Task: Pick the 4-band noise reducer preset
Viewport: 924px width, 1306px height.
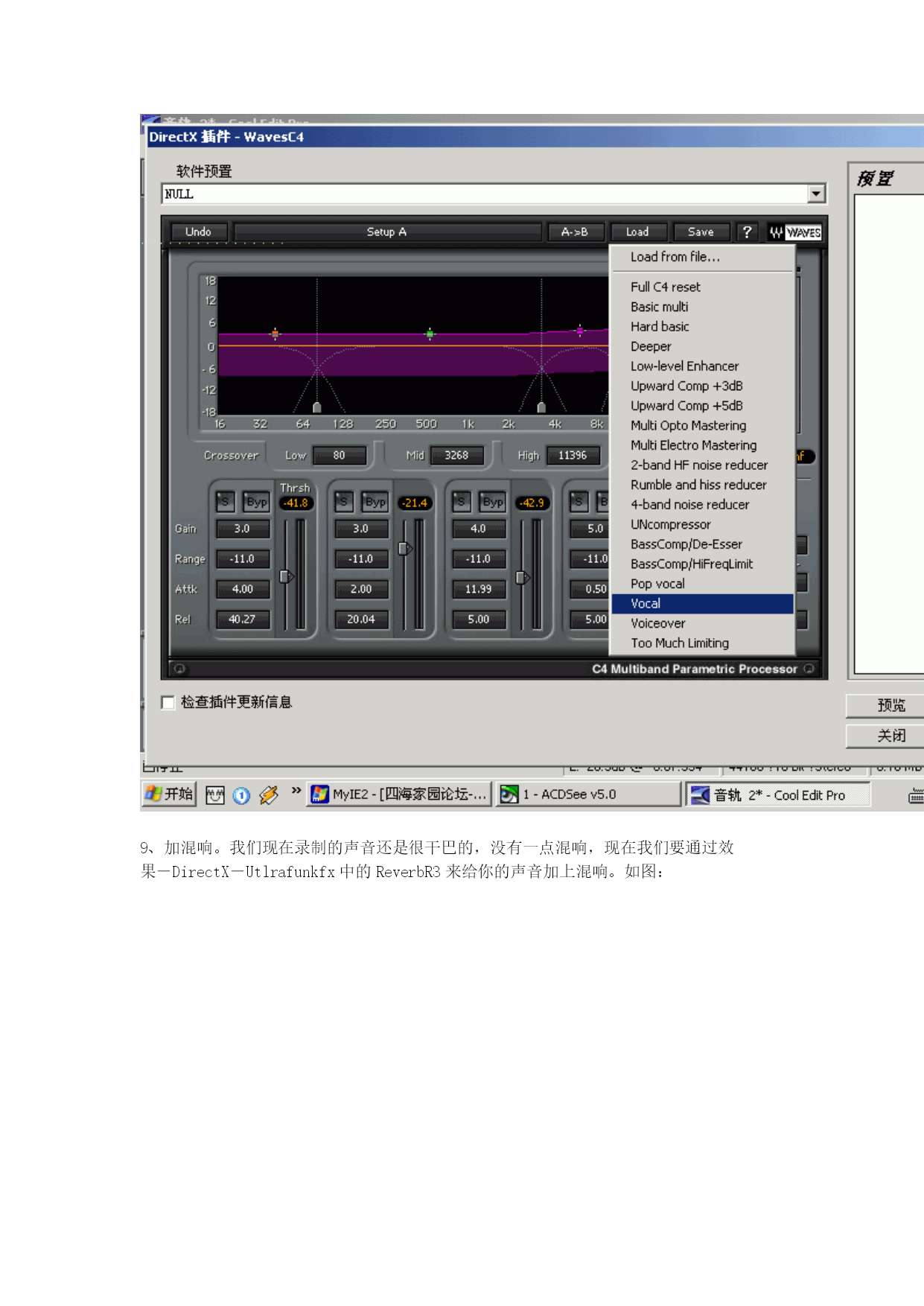Action: pyautogui.click(x=702, y=504)
